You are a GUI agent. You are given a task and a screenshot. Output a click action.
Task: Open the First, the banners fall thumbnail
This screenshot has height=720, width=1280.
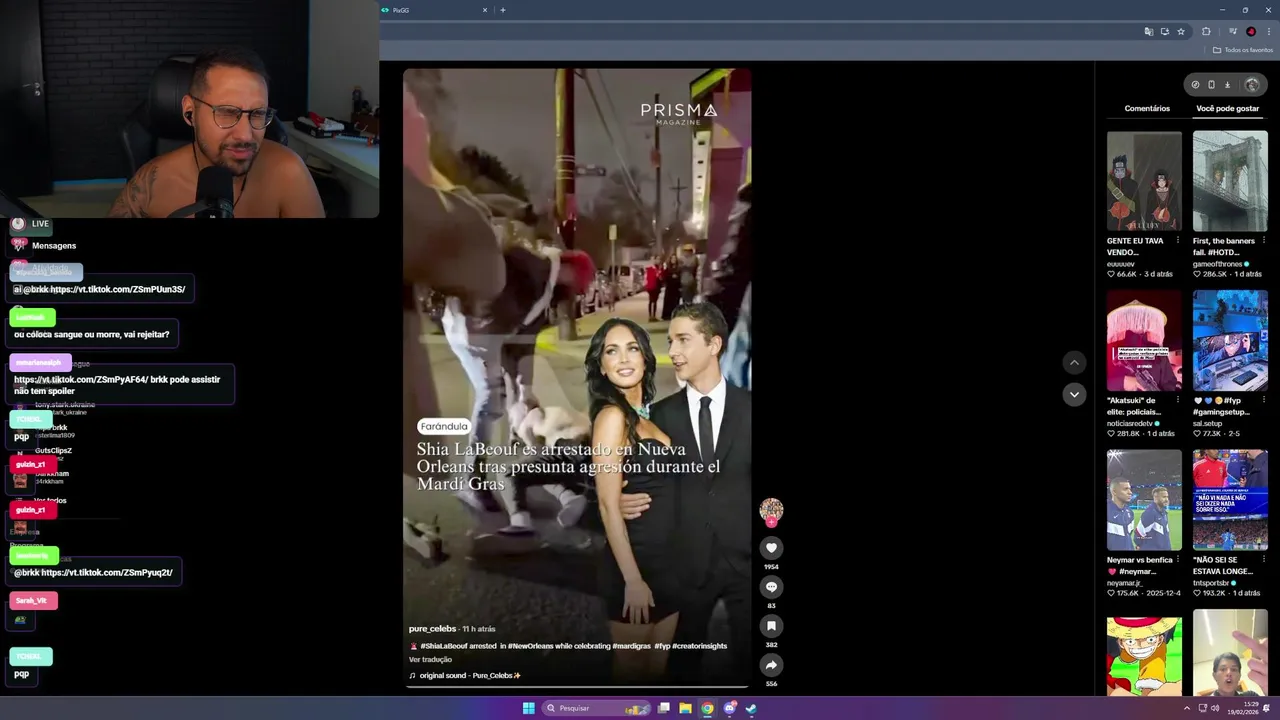click(x=1230, y=181)
